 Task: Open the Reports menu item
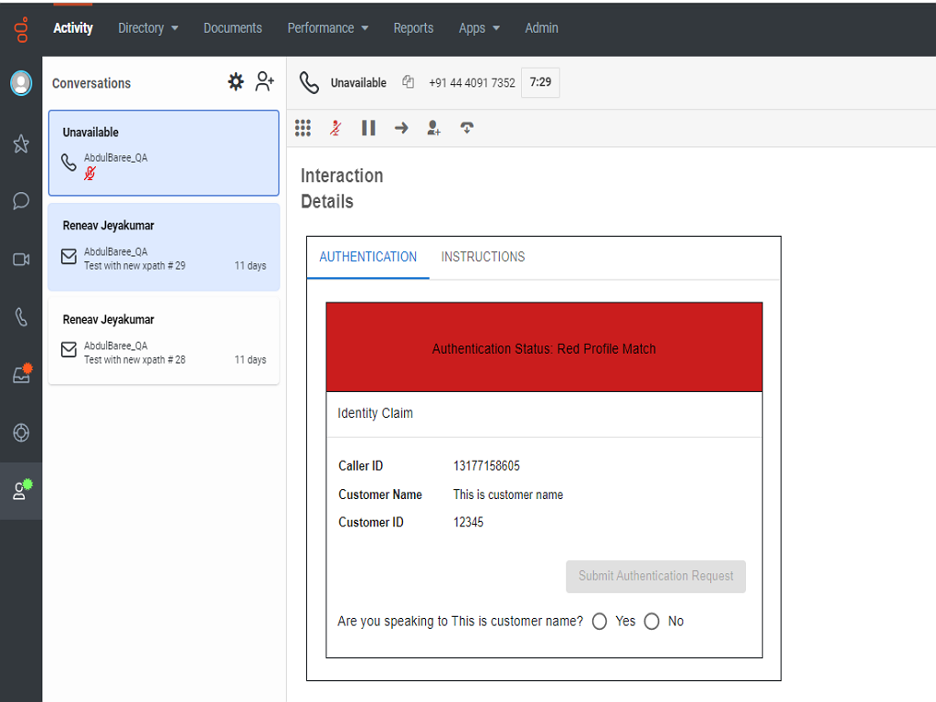(x=413, y=28)
